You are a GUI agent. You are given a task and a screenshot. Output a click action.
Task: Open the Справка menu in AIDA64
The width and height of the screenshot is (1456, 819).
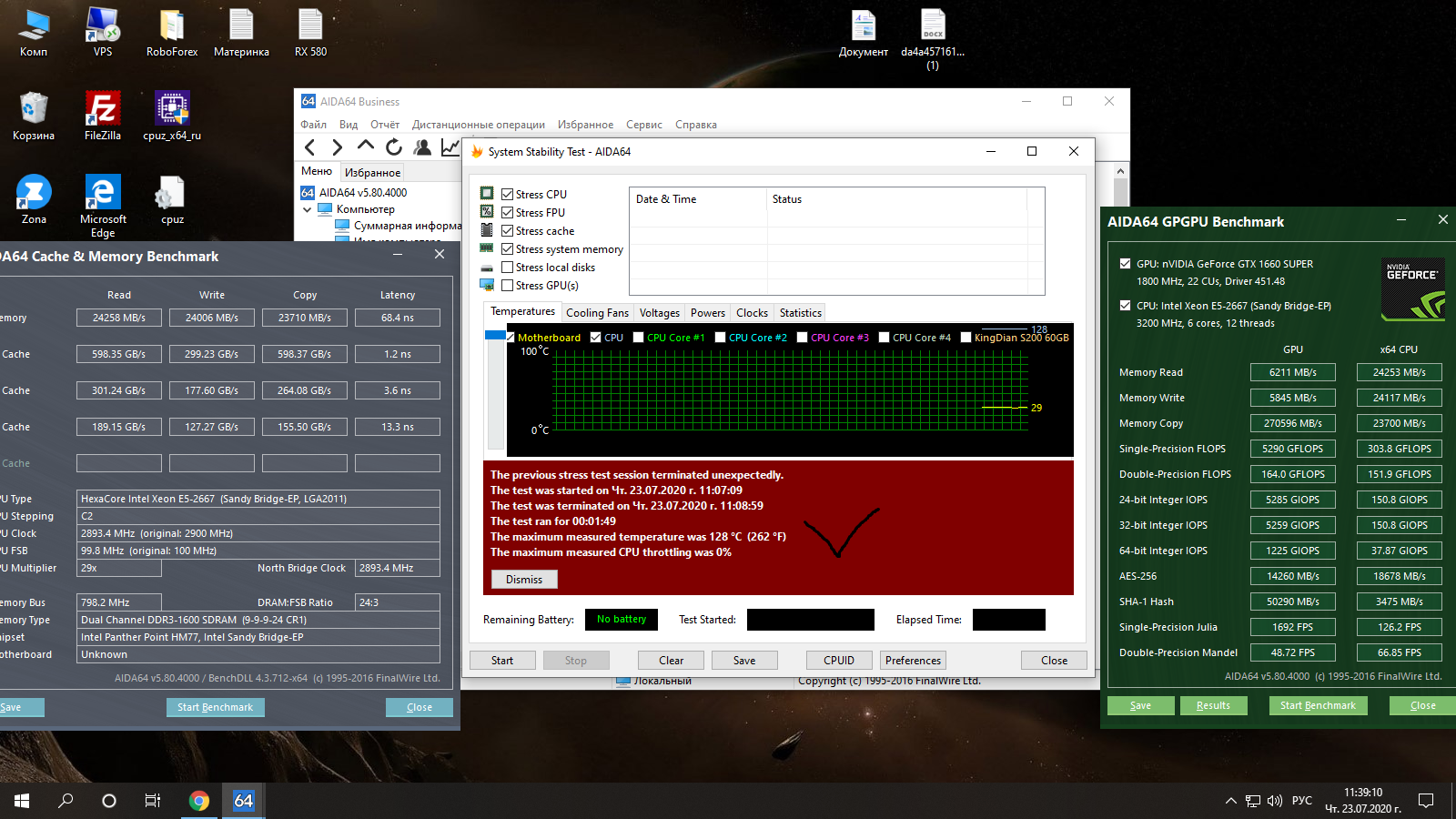click(x=696, y=125)
